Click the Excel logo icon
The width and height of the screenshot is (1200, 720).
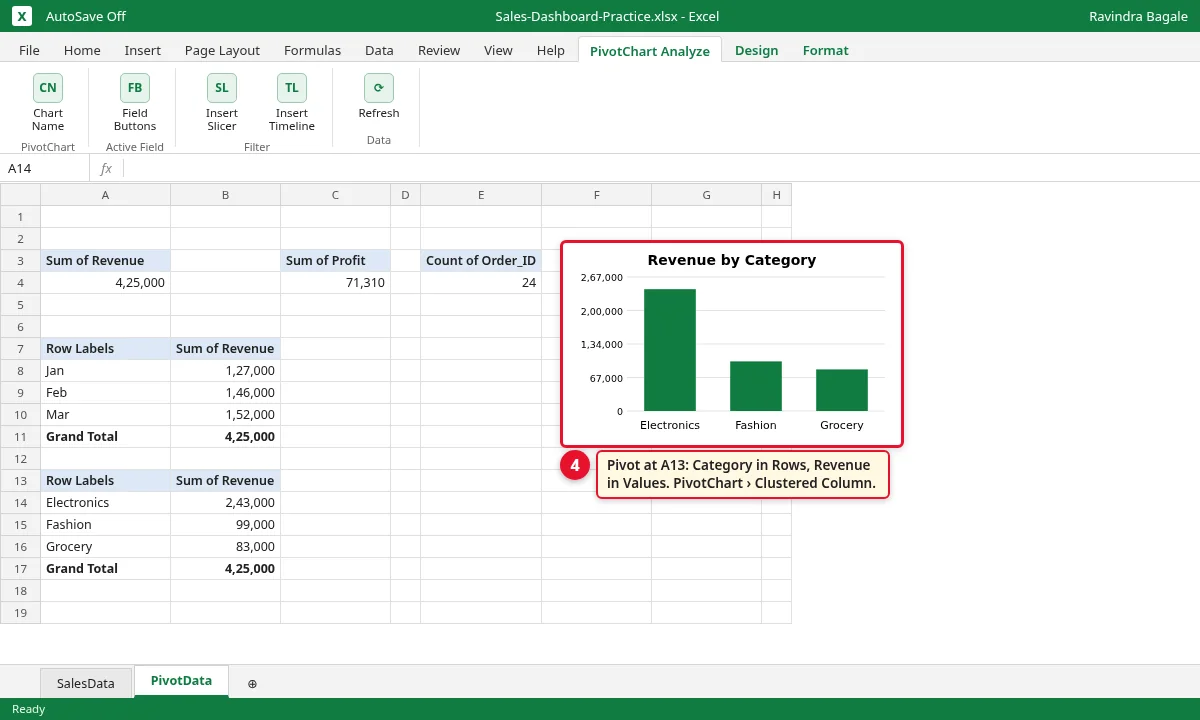[22, 16]
